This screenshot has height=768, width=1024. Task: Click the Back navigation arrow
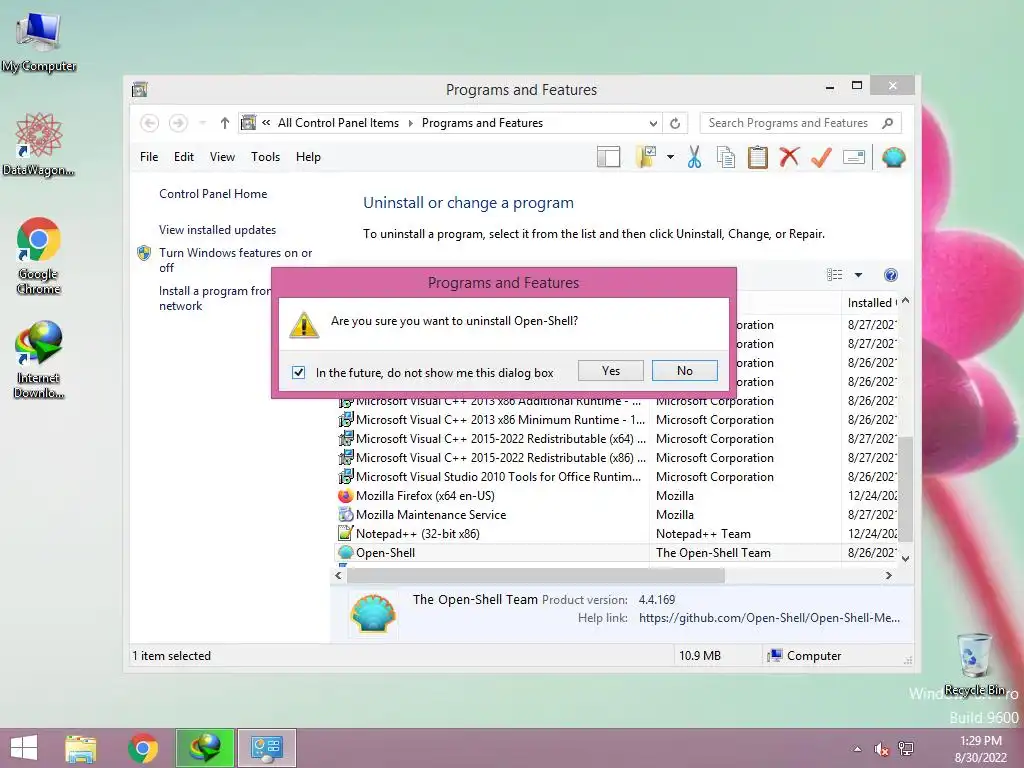click(150, 123)
